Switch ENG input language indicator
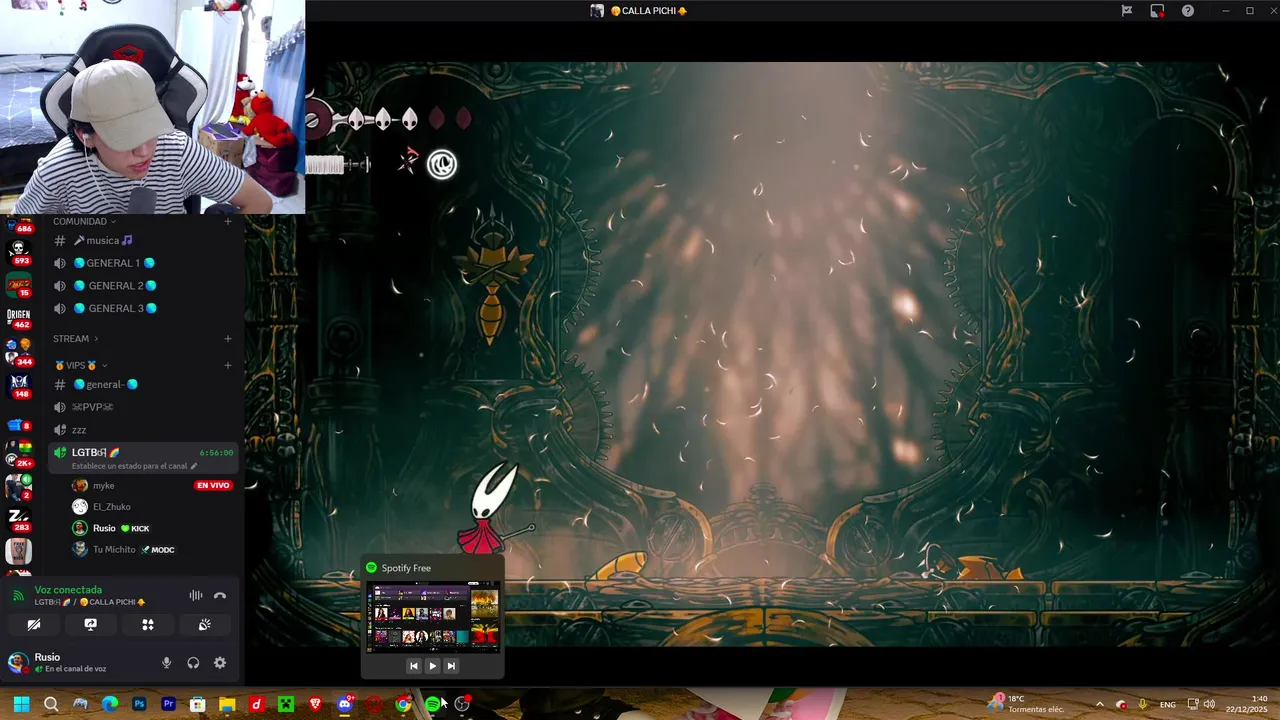The width and height of the screenshot is (1280, 720). click(x=1167, y=704)
